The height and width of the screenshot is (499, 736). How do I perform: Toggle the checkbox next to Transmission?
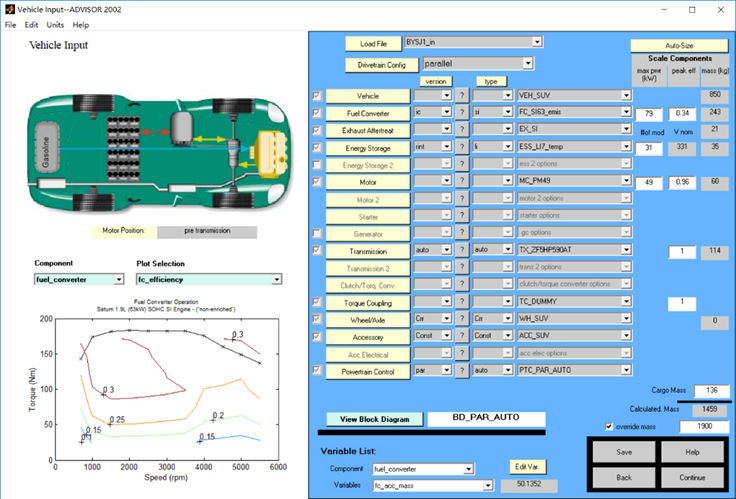318,250
